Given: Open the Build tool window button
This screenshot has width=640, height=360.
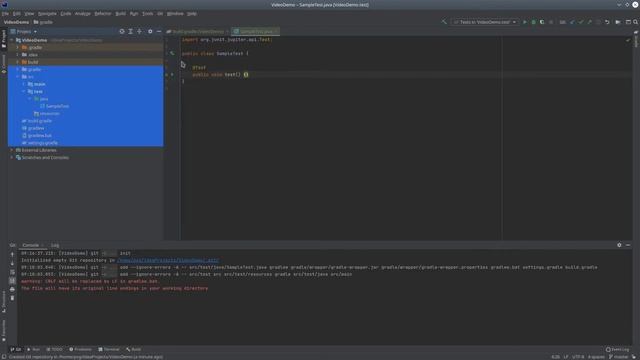Looking at the screenshot, I should pyautogui.click(x=133, y=349).
